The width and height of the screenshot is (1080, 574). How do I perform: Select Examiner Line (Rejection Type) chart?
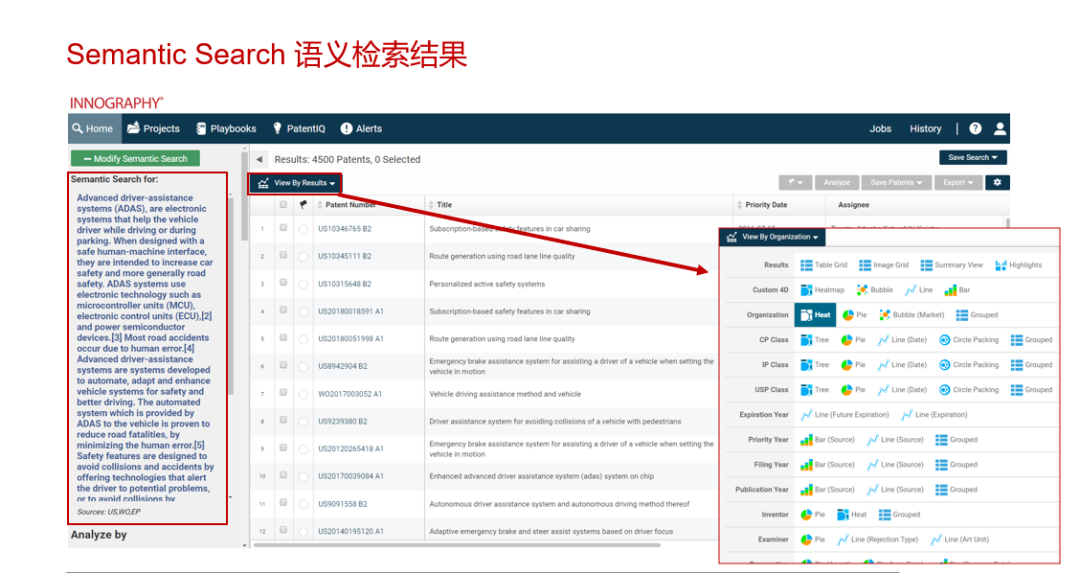tap(878, 540)
